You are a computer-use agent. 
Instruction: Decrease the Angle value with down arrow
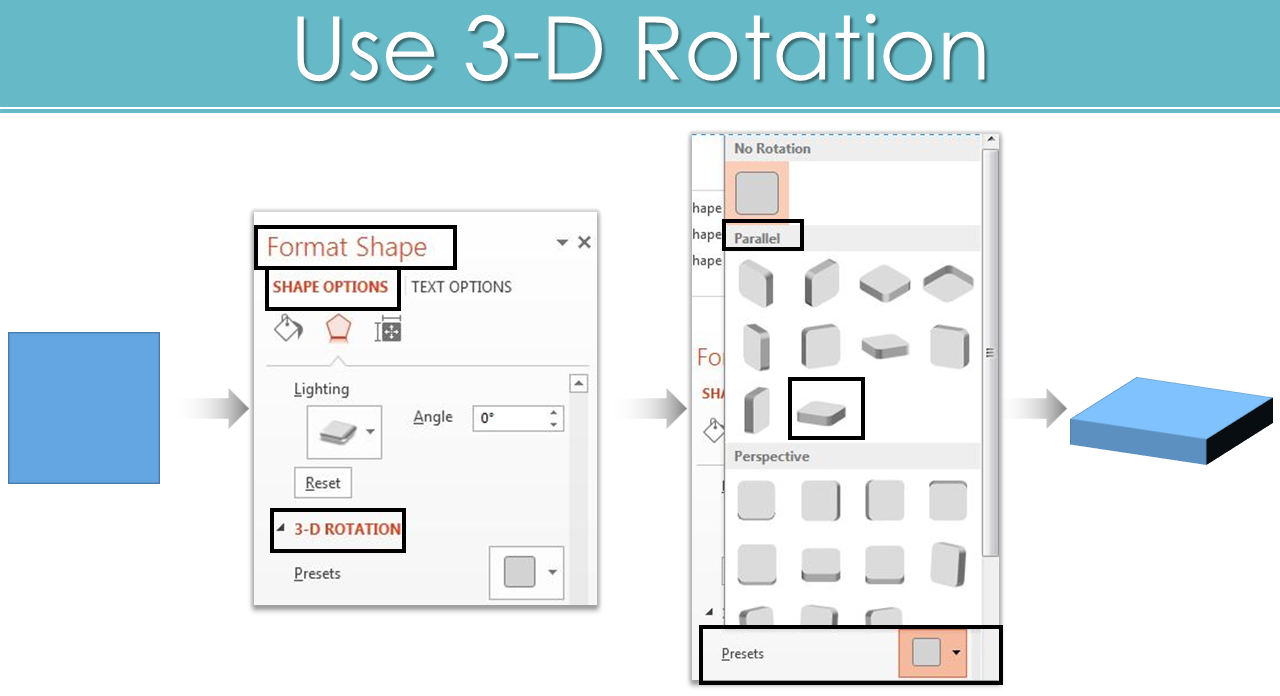tap(554, 425)
